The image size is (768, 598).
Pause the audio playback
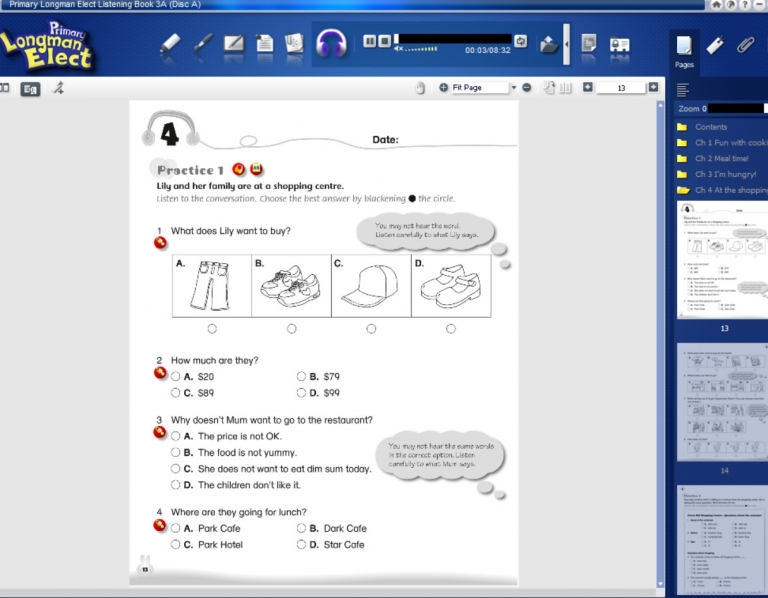coord(370,41)
